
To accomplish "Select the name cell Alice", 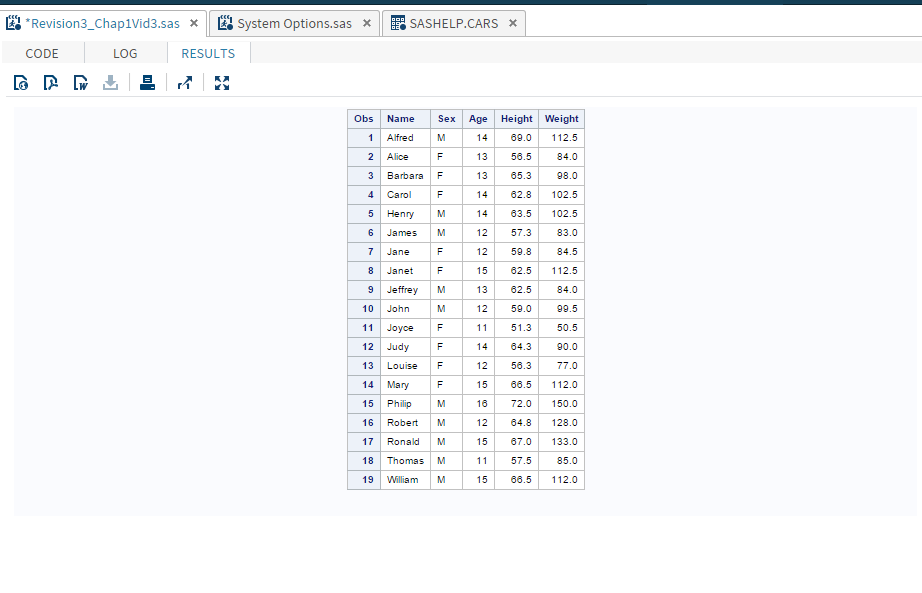I will 406,156.
